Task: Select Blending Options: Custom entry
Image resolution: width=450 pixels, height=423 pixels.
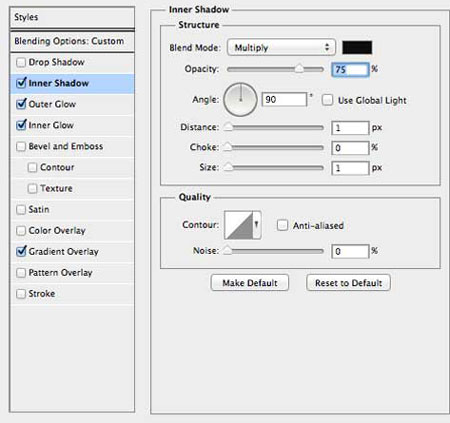Action: (72, 41)
